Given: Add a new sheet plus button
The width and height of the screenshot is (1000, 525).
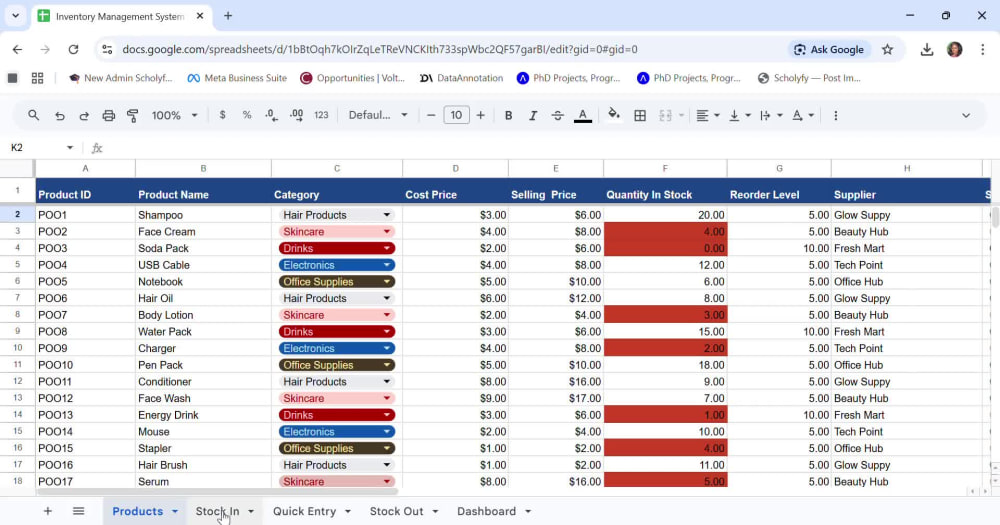Looking at the screenshot, I should [x=48, y=511].
